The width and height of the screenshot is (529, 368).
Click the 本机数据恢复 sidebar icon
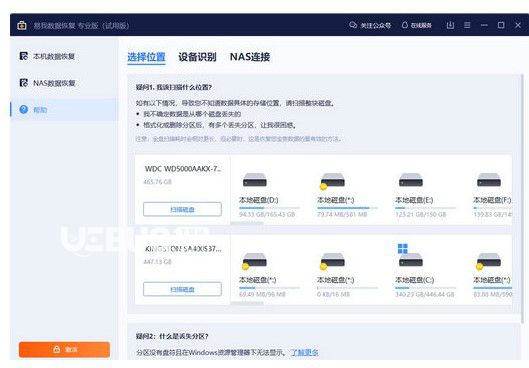pos(24,56)
